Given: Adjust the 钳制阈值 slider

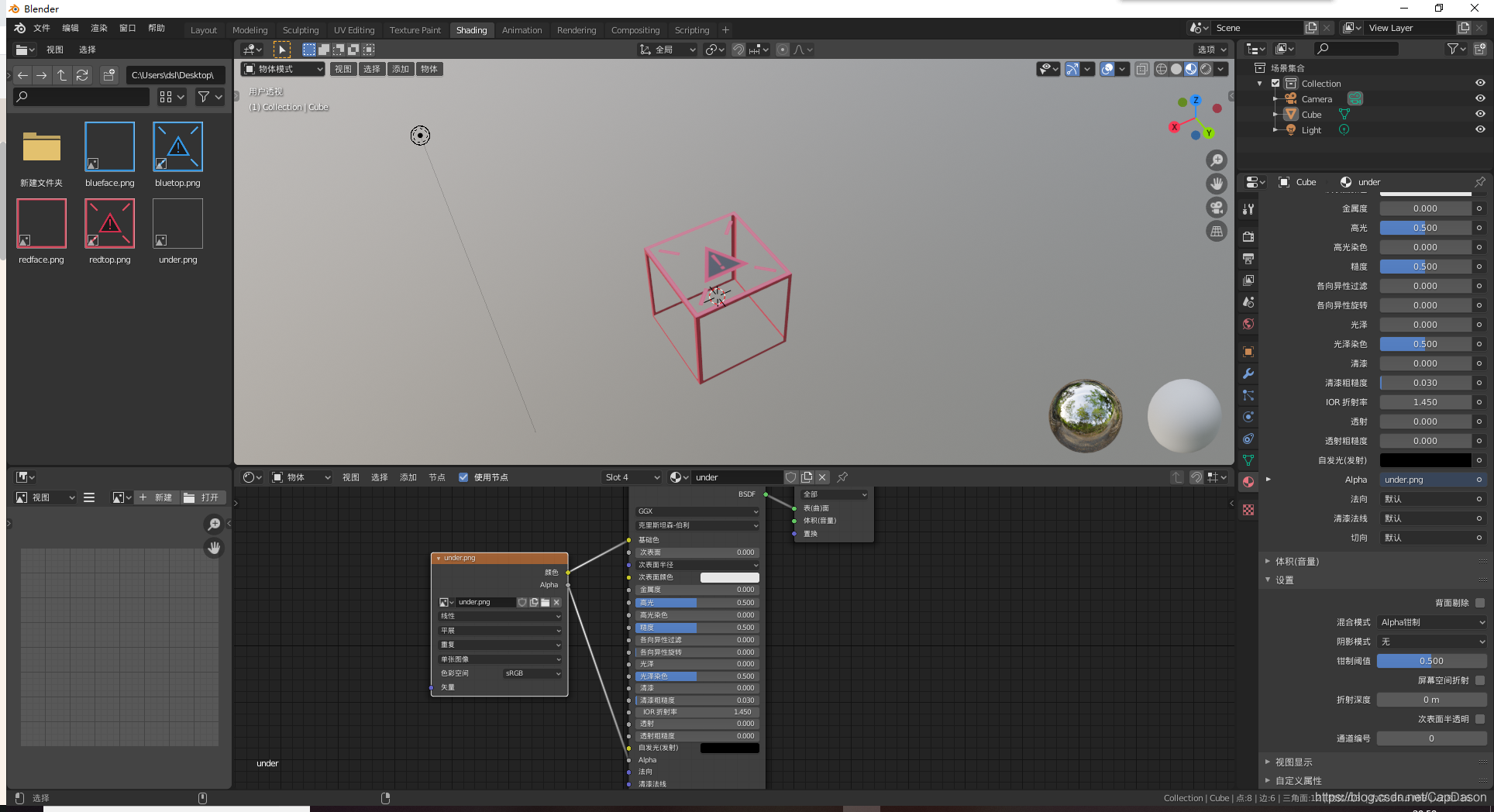Looking at the screenshot, I should [x=1431, y=661].
